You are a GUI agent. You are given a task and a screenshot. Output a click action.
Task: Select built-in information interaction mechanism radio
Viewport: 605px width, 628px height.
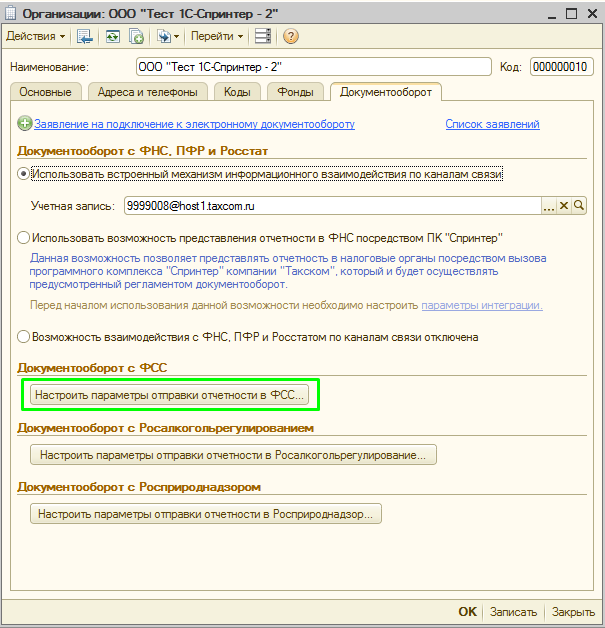[x=24, y=174]
